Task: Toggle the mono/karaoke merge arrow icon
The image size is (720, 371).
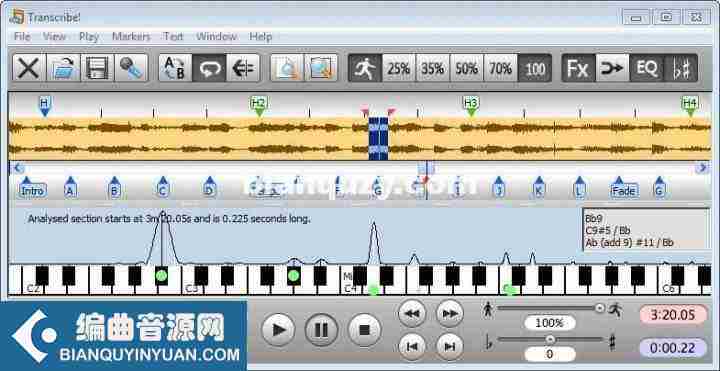Action: pos(613,68)
